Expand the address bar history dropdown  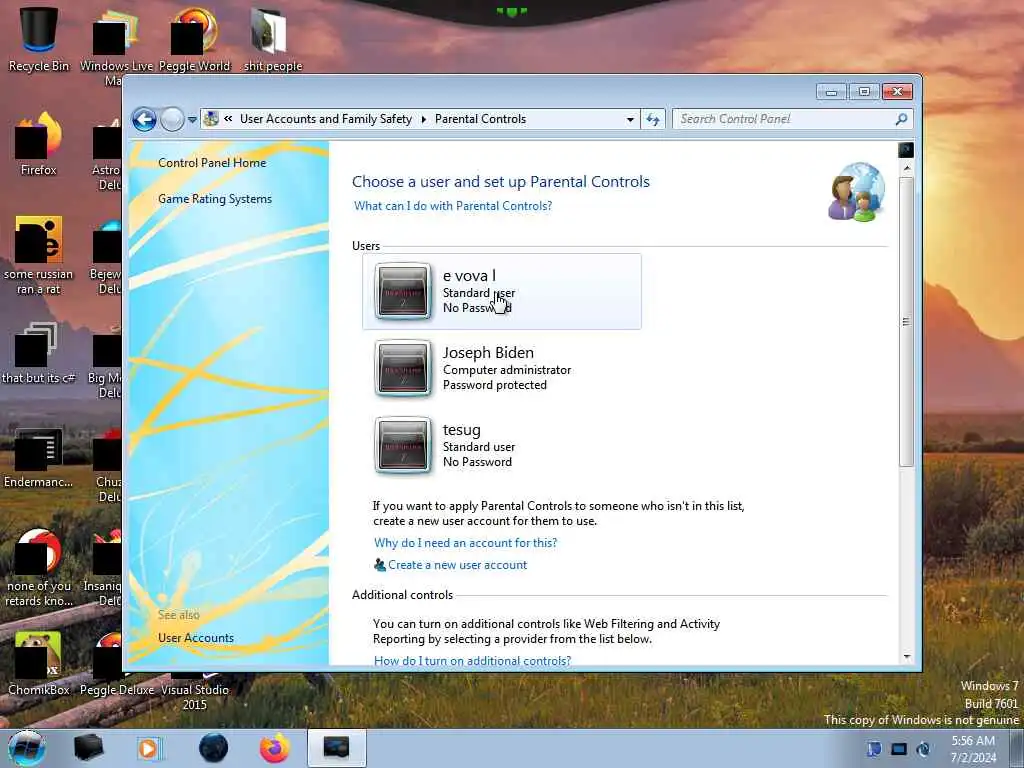tap(630, 120)
